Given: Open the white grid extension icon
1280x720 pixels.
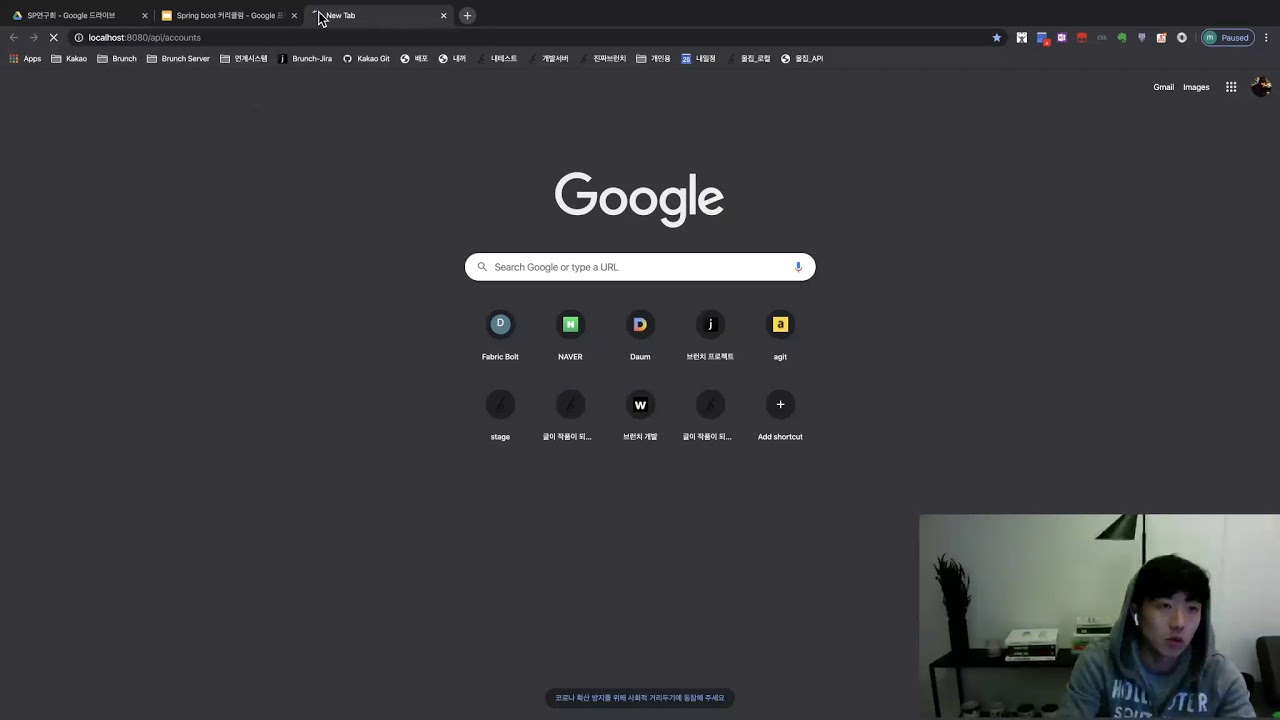Looking at the screenshot, I should tap(1022, 37).
